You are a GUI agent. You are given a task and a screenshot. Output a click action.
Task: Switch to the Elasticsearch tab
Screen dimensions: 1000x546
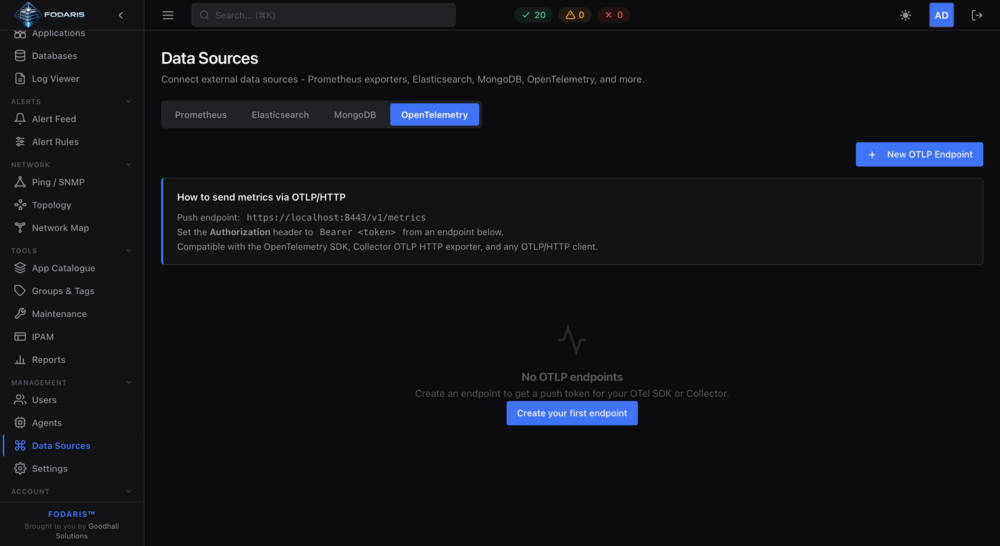point(280,115)
